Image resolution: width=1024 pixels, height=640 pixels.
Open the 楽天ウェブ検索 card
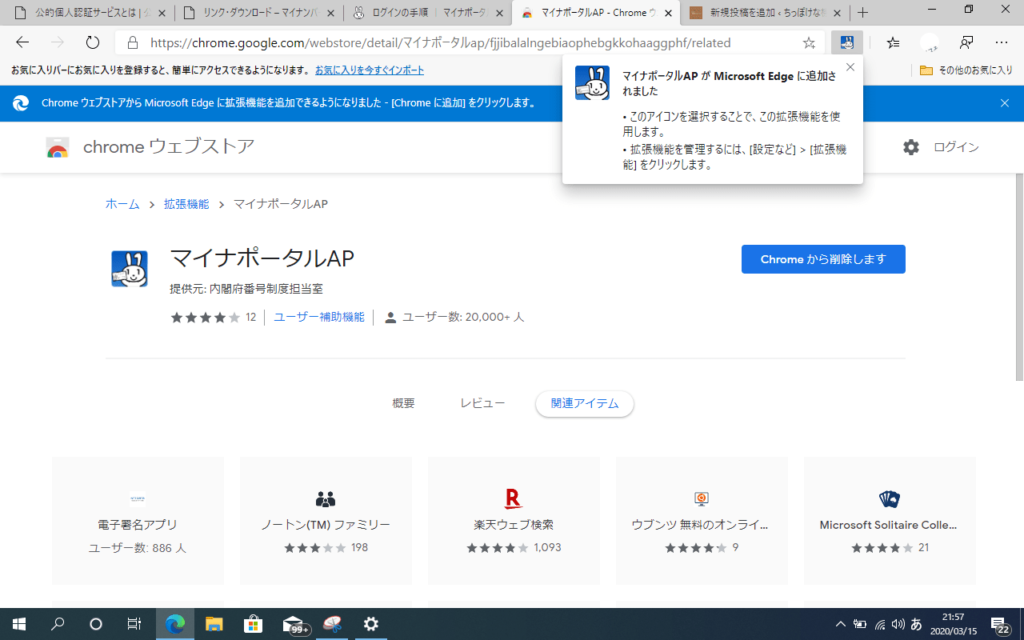(514, 521)
